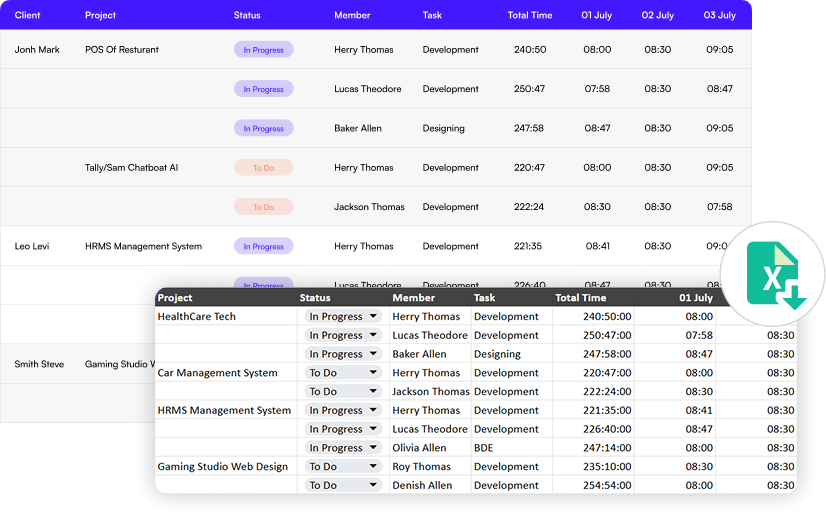Open status dropdown for Roy Thomas row
826x518 pixels.
(x=343, y=467)
